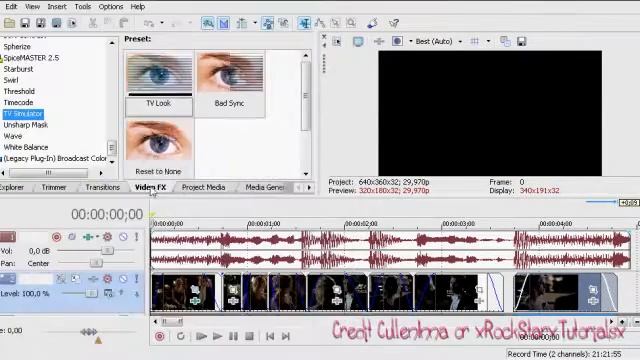The height and width of the screenshot is (360, 640).
Task: Arm audio track for record
Action: point(56,237)
